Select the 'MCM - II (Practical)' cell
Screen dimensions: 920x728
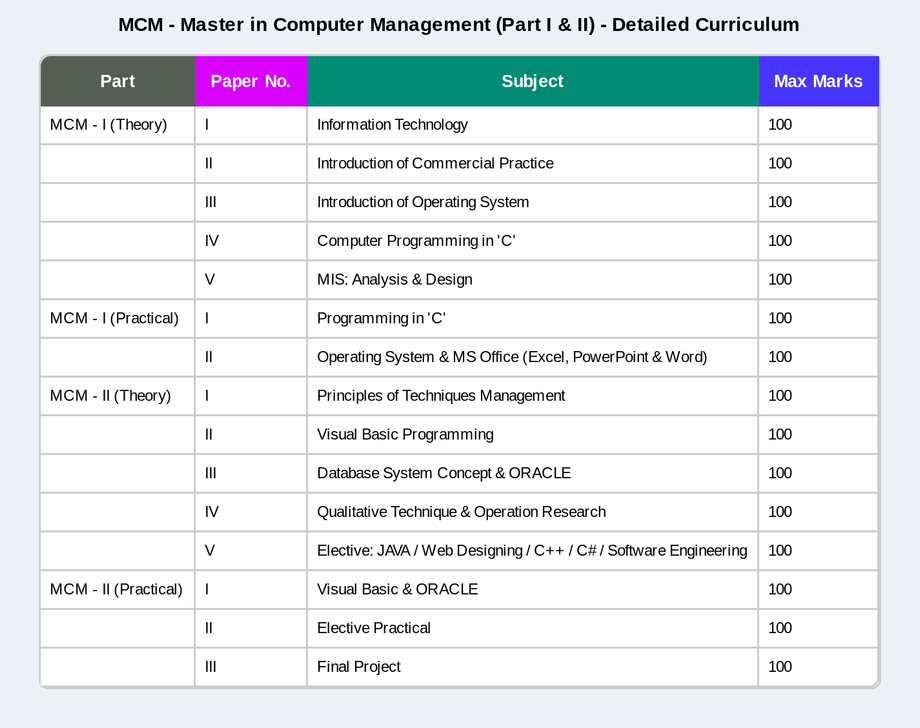coord(116,590)
